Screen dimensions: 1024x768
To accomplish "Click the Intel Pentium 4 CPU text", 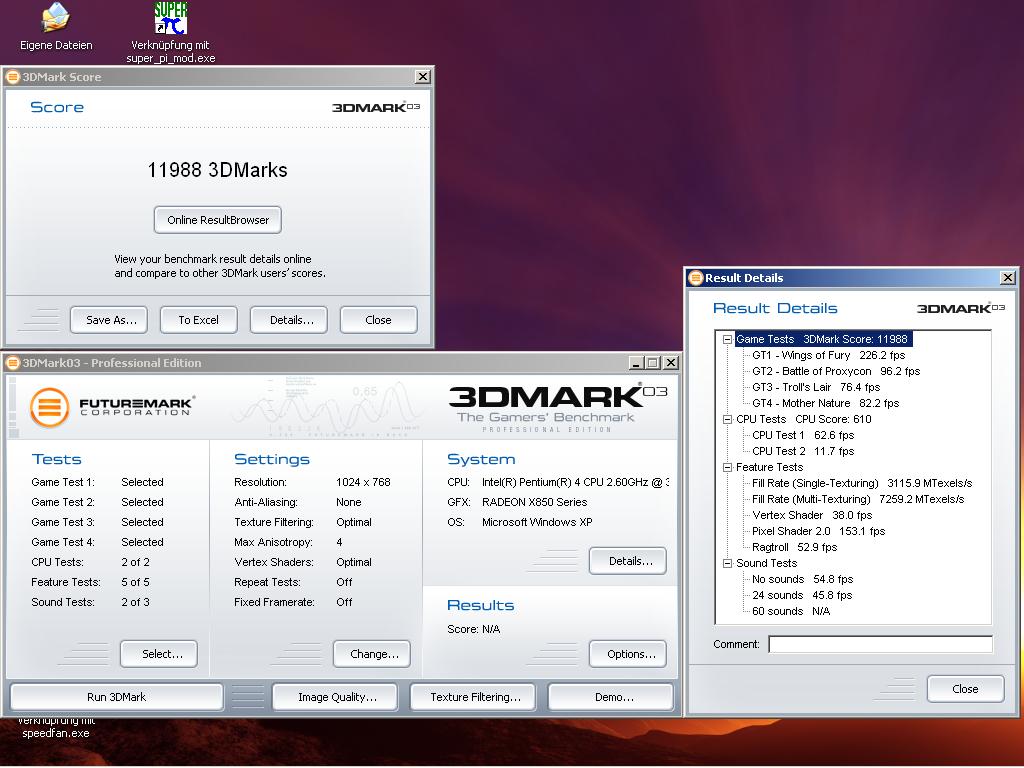I will (575, 483).
